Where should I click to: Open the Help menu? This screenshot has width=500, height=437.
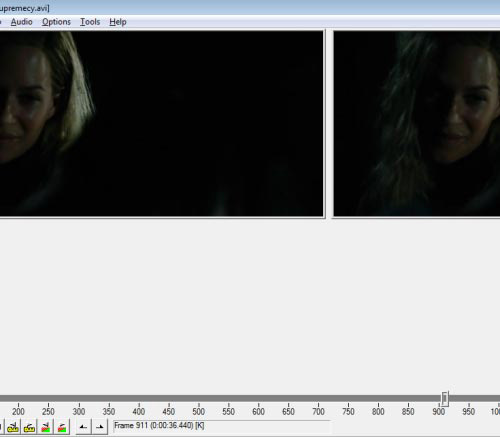(118, 22)
